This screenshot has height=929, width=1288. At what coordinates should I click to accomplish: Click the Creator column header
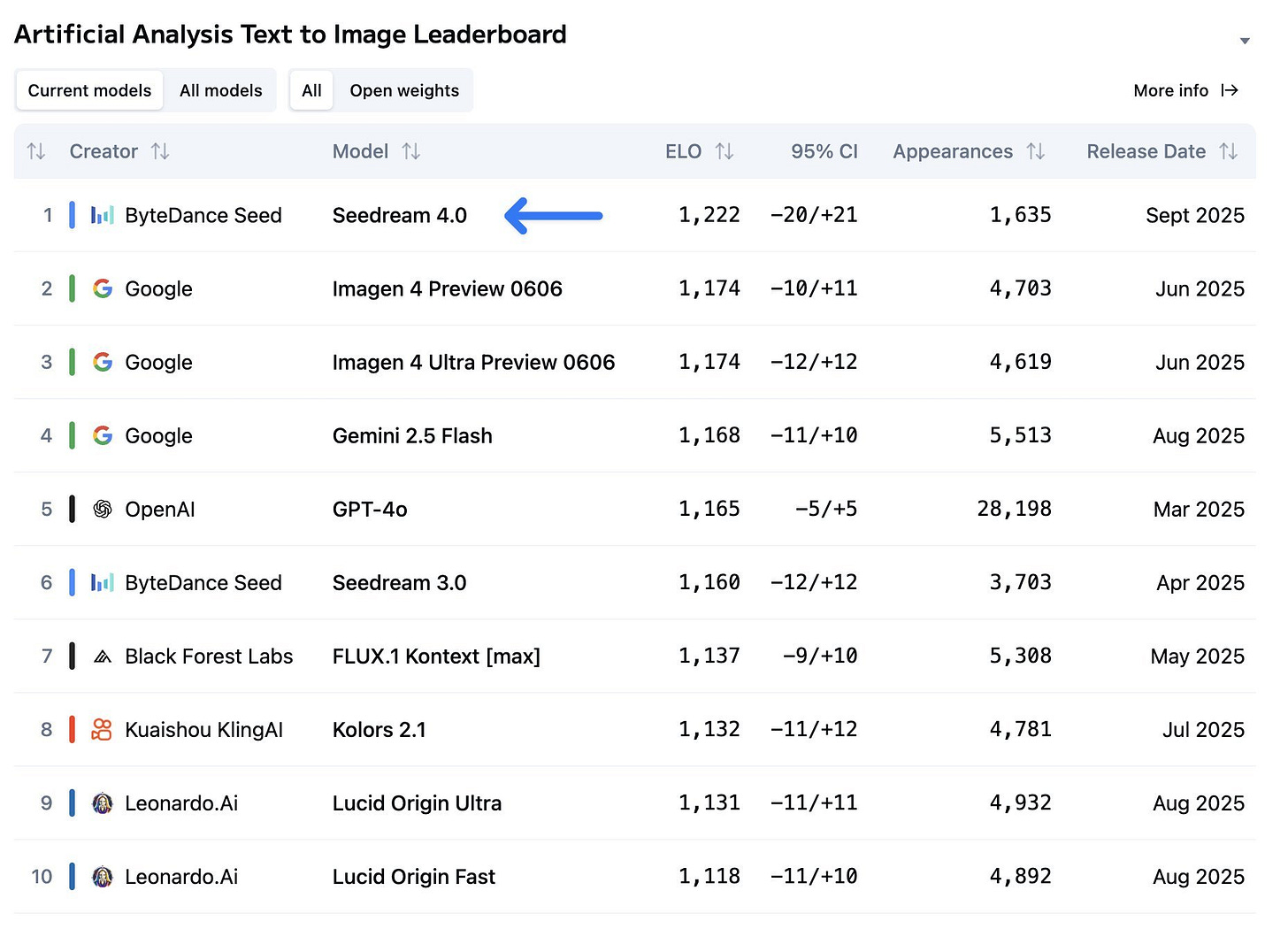103,151
